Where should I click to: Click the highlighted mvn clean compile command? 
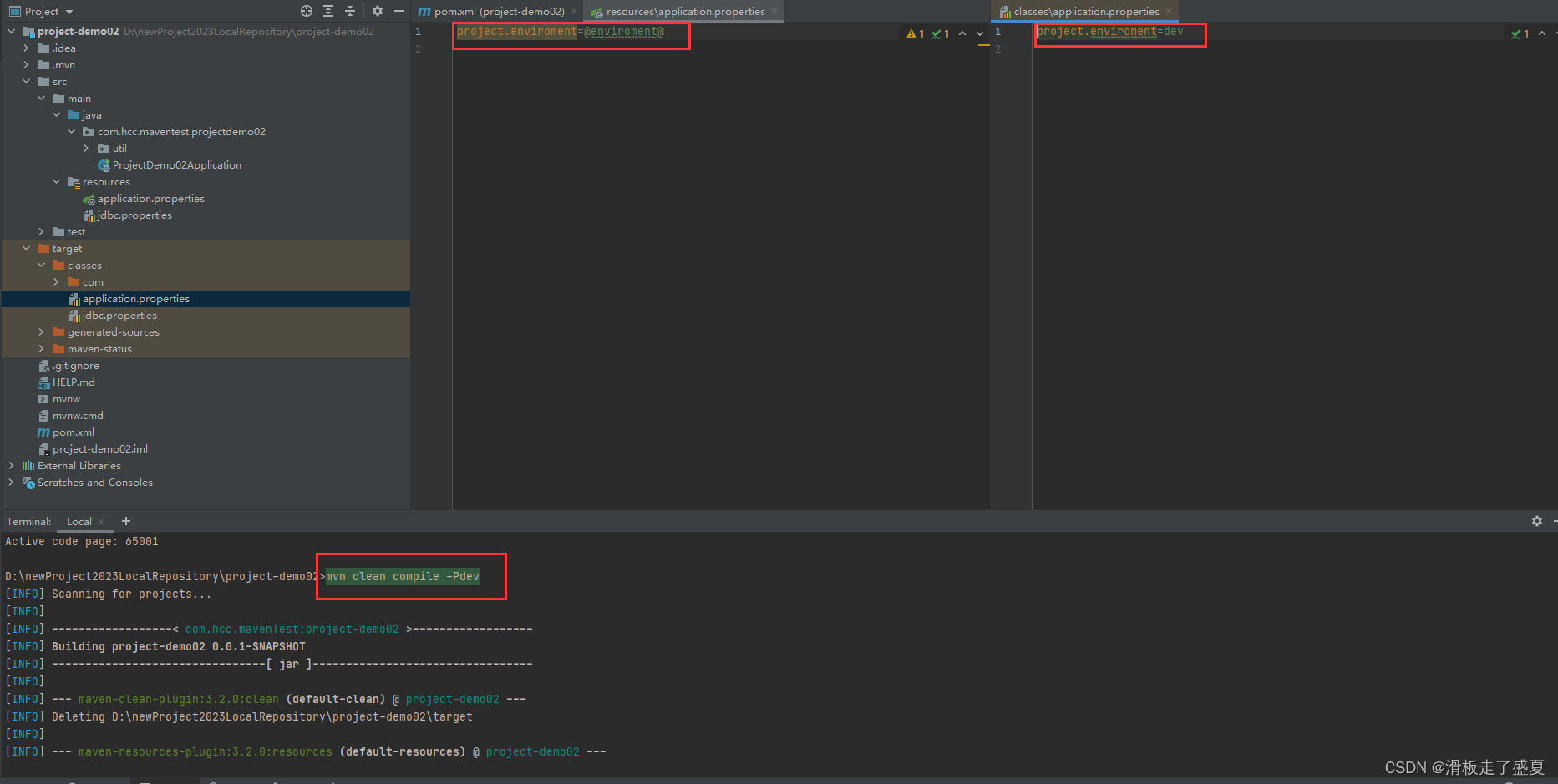point(401,576)
